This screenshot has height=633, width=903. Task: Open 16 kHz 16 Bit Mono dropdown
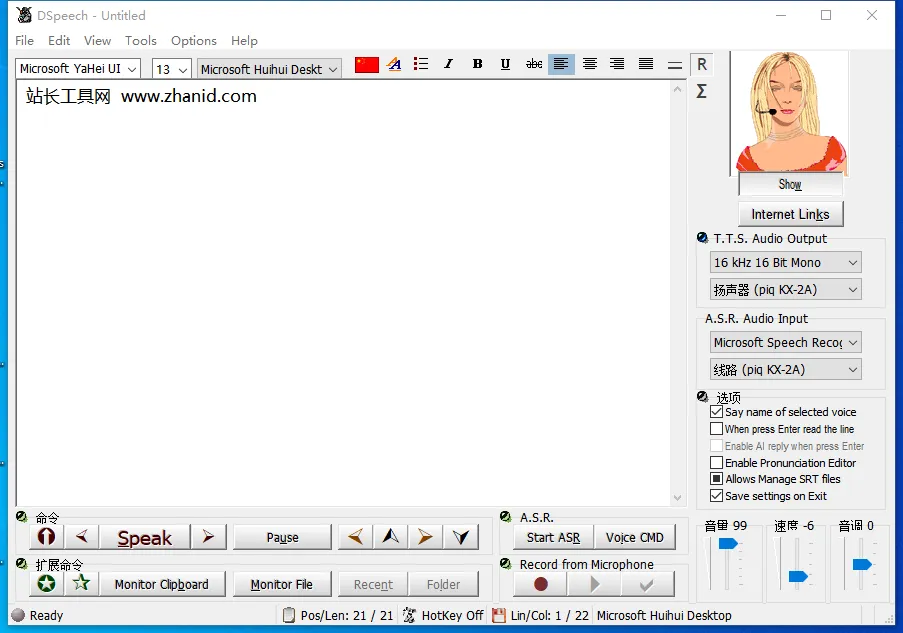point(786,263)
